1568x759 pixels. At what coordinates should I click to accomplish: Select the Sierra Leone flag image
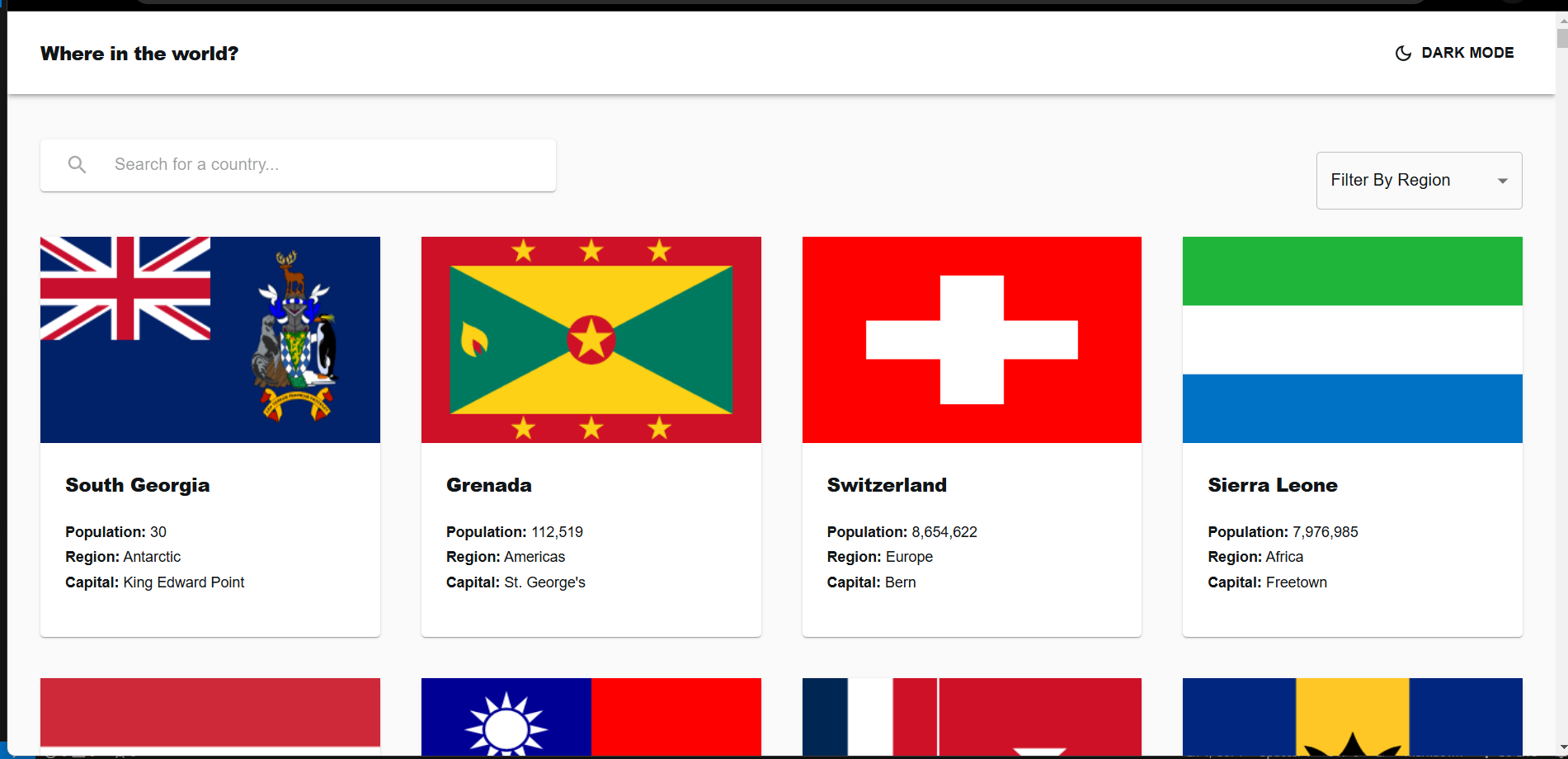[1352, 340]
